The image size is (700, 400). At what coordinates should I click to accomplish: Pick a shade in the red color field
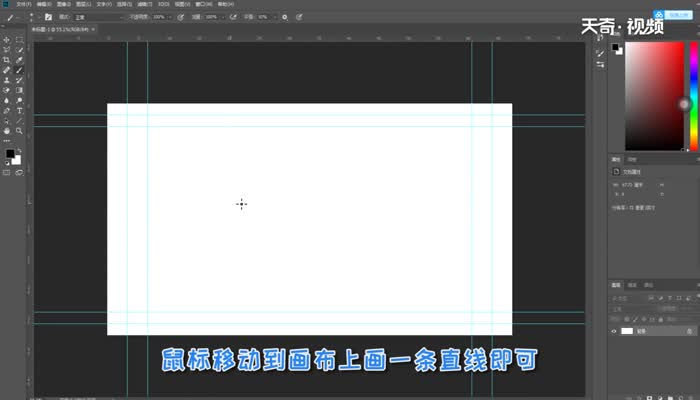654,96
